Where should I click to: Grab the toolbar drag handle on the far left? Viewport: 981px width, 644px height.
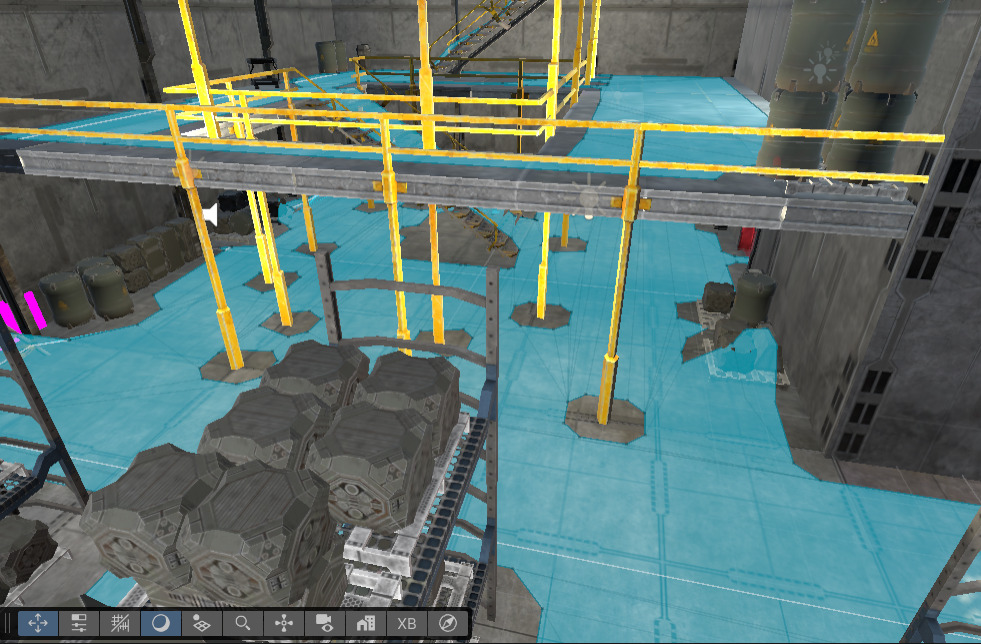click(8, 625)
